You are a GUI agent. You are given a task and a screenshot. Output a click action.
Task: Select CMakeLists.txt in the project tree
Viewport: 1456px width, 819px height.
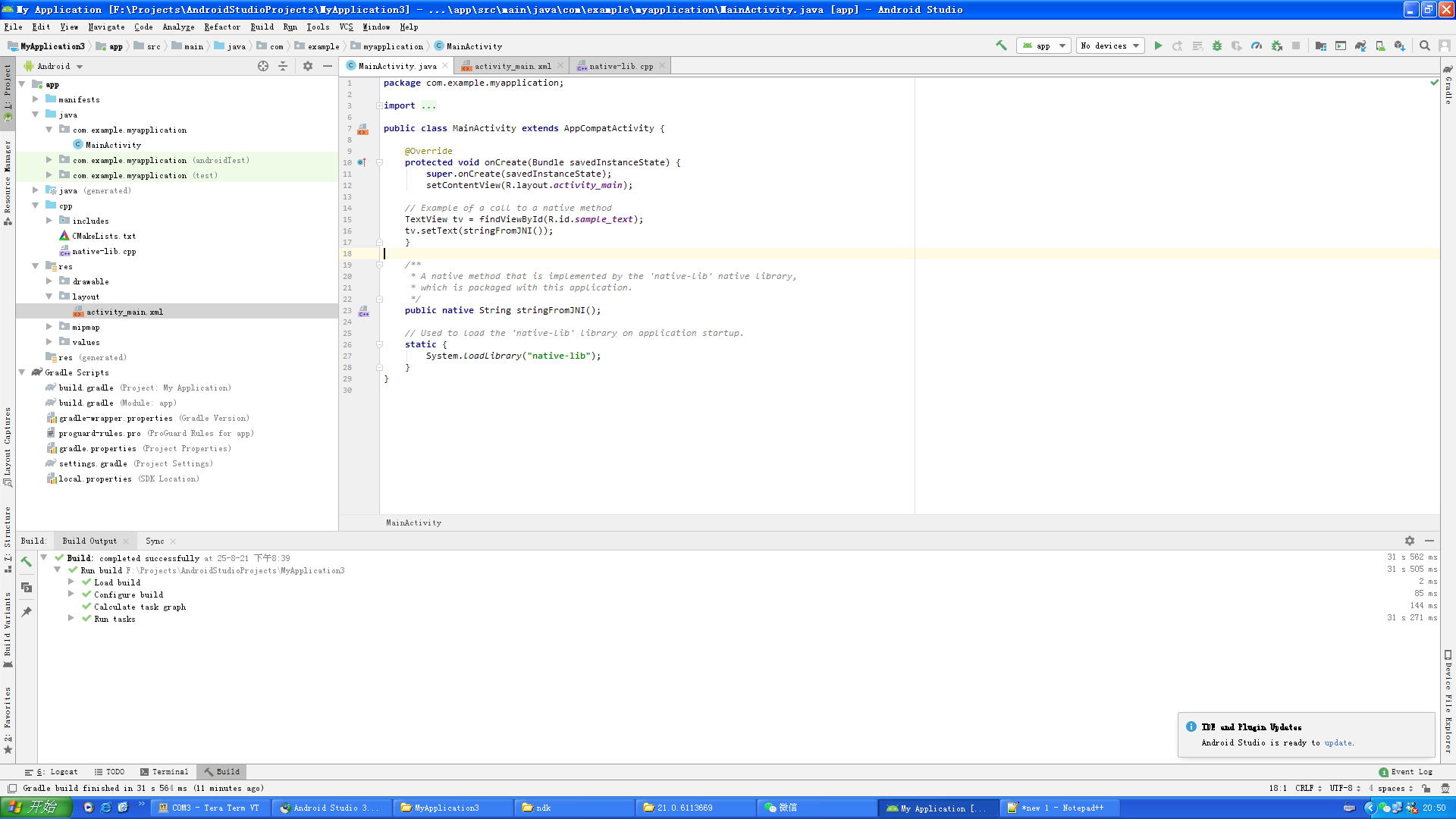[x=104, y=236]
